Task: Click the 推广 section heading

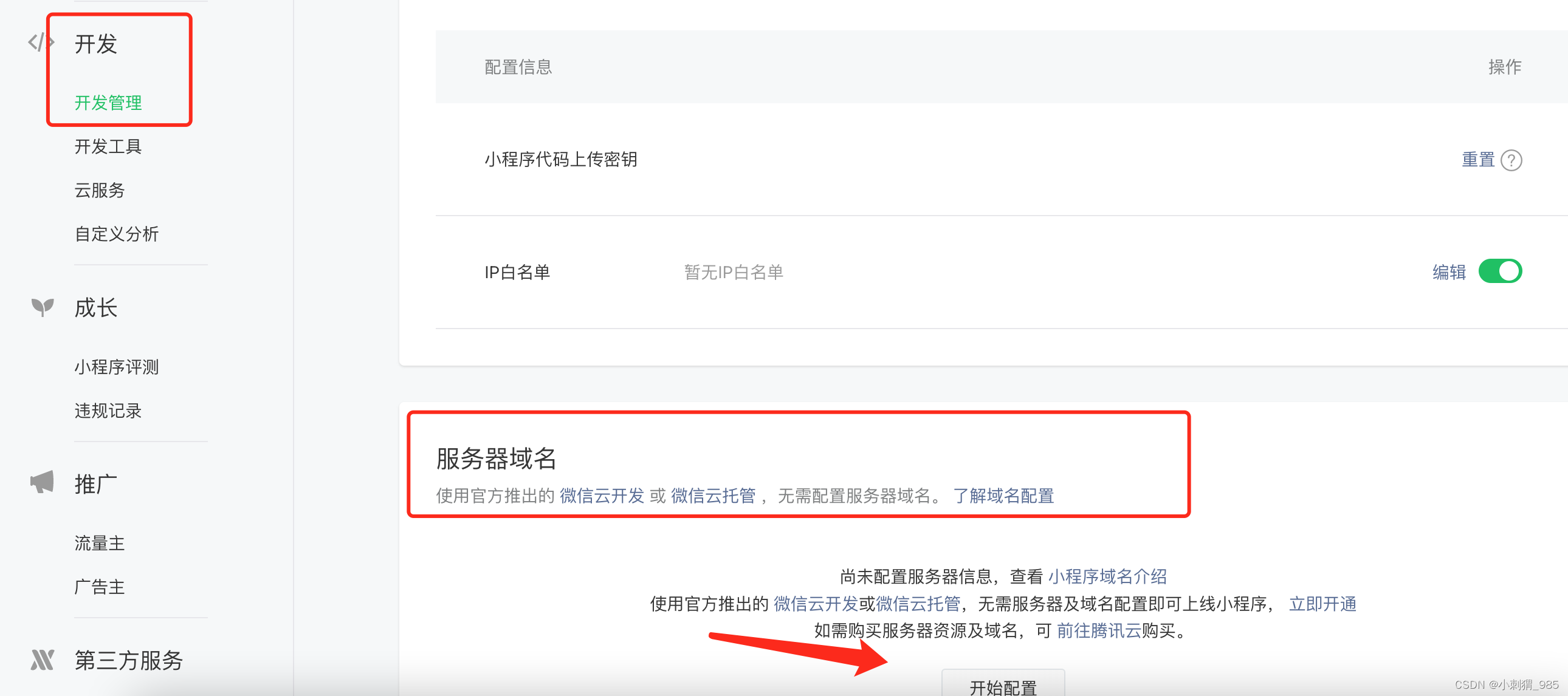Action: tap(96, 484)
